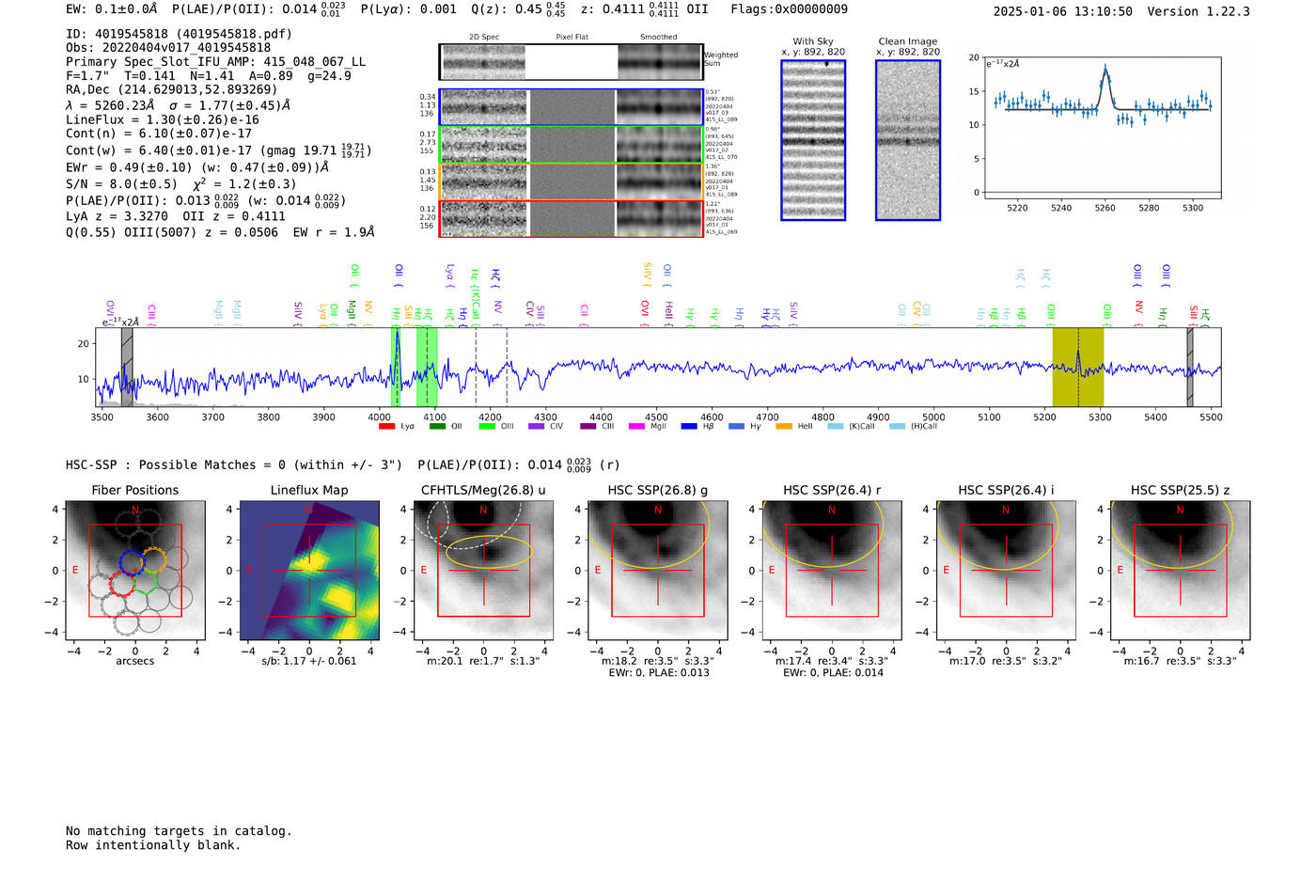Image resolution: width=1316 pixels, height=896 pixels.
Task: Open the Clean Image 2D cutout
Action: pos(908,140)
